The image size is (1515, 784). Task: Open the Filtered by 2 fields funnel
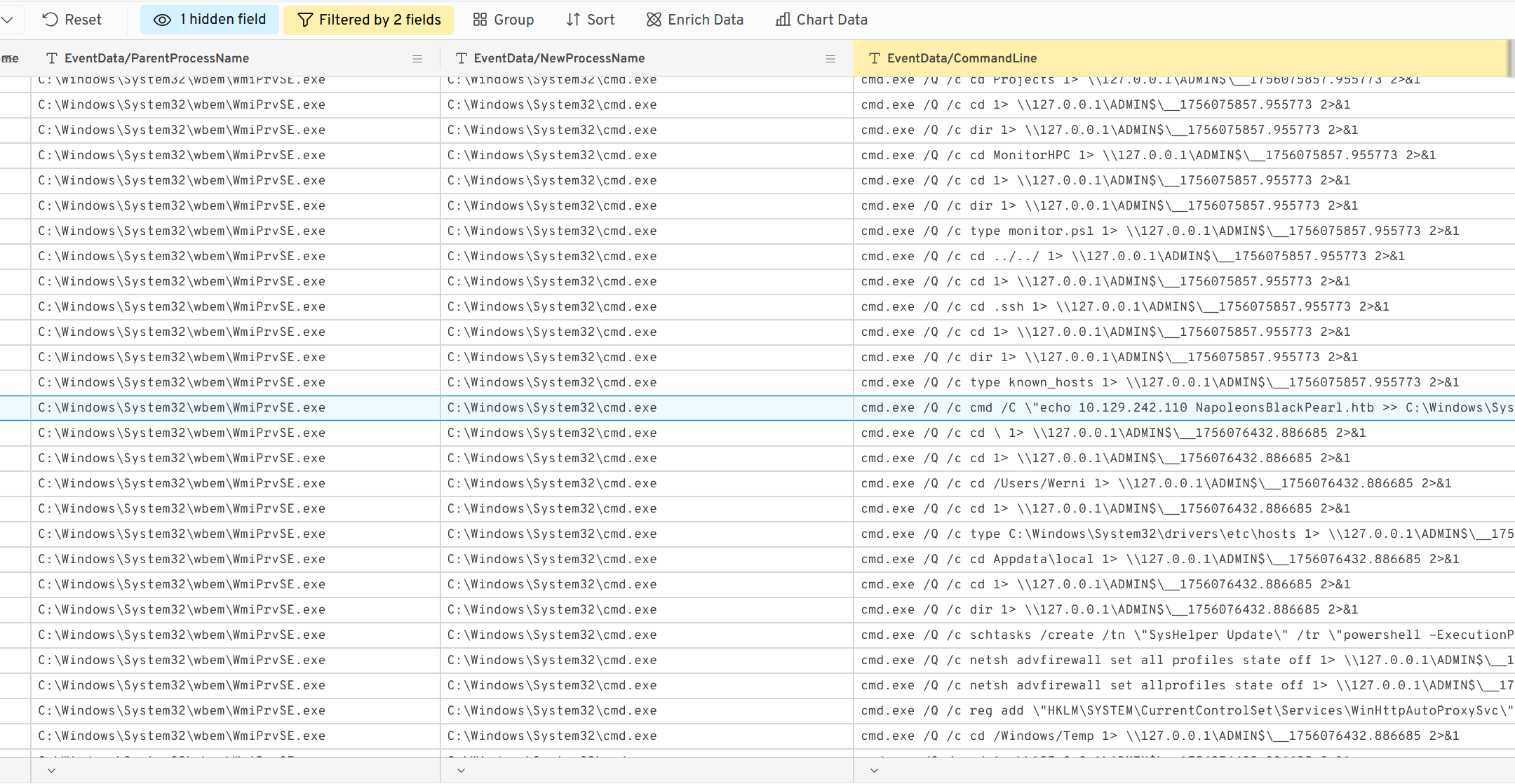click(x=304, y=20)
